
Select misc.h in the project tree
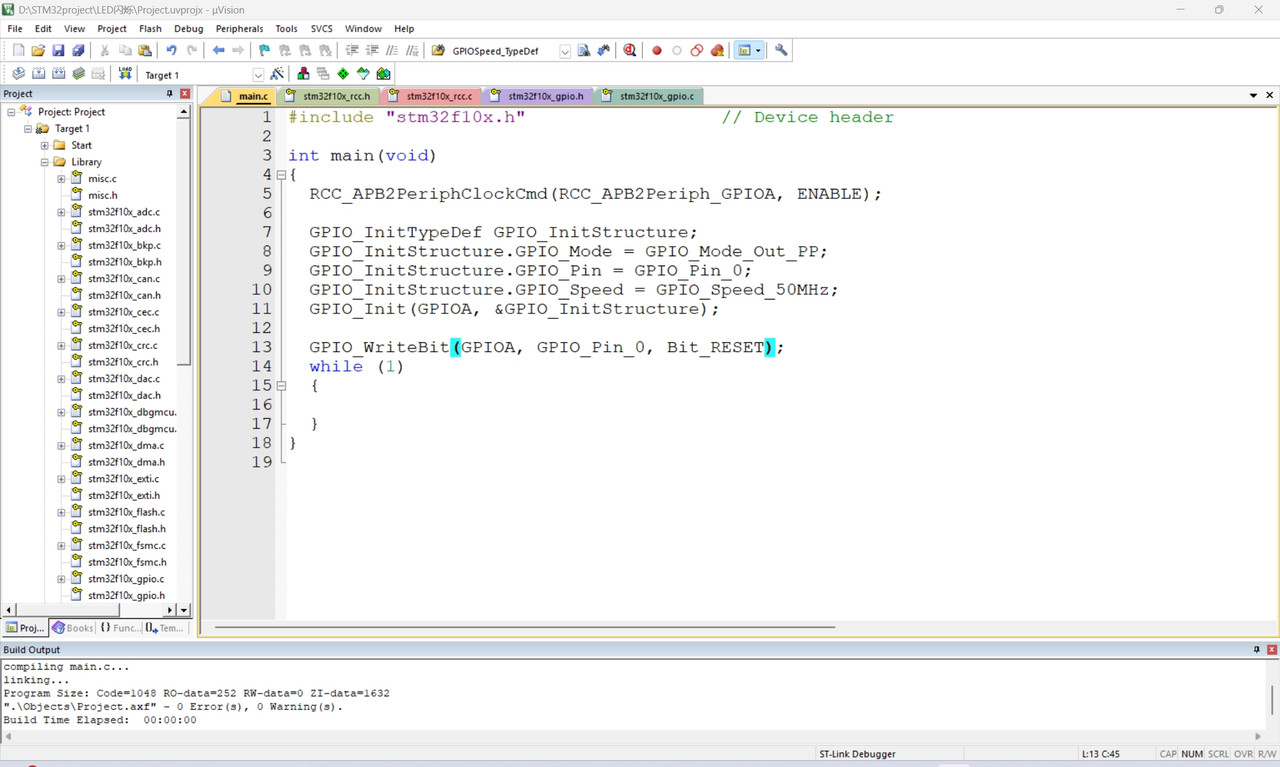click(x=102, y=195)
